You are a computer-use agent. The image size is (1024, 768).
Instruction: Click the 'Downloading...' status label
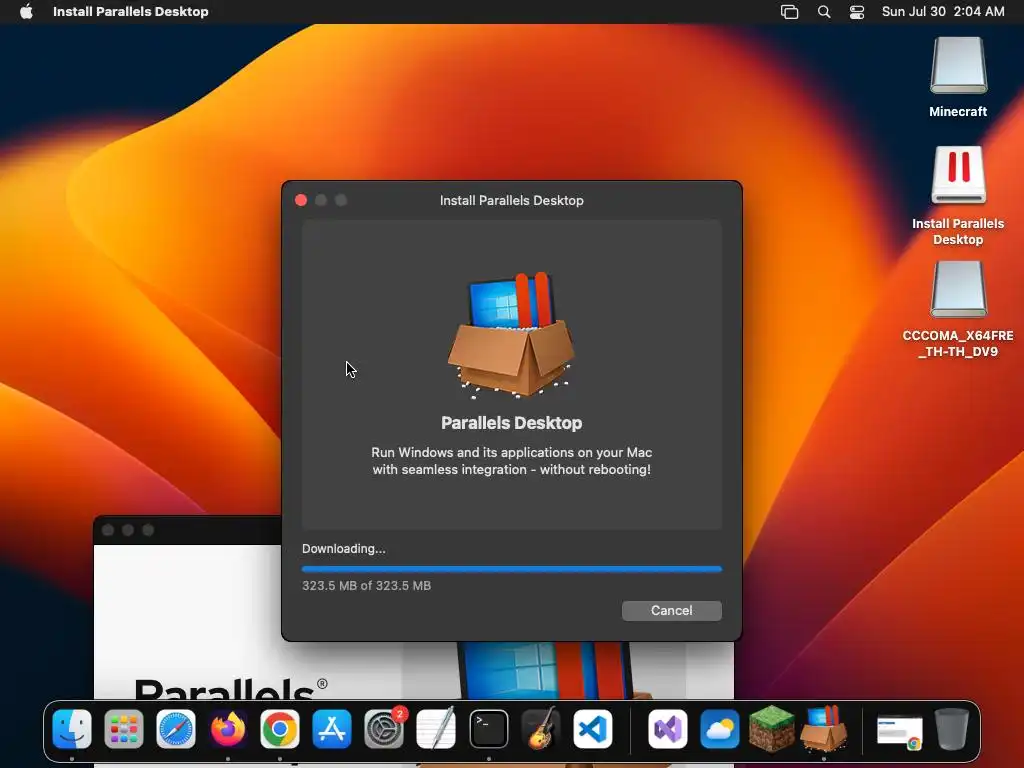click(x=344, y=549)
